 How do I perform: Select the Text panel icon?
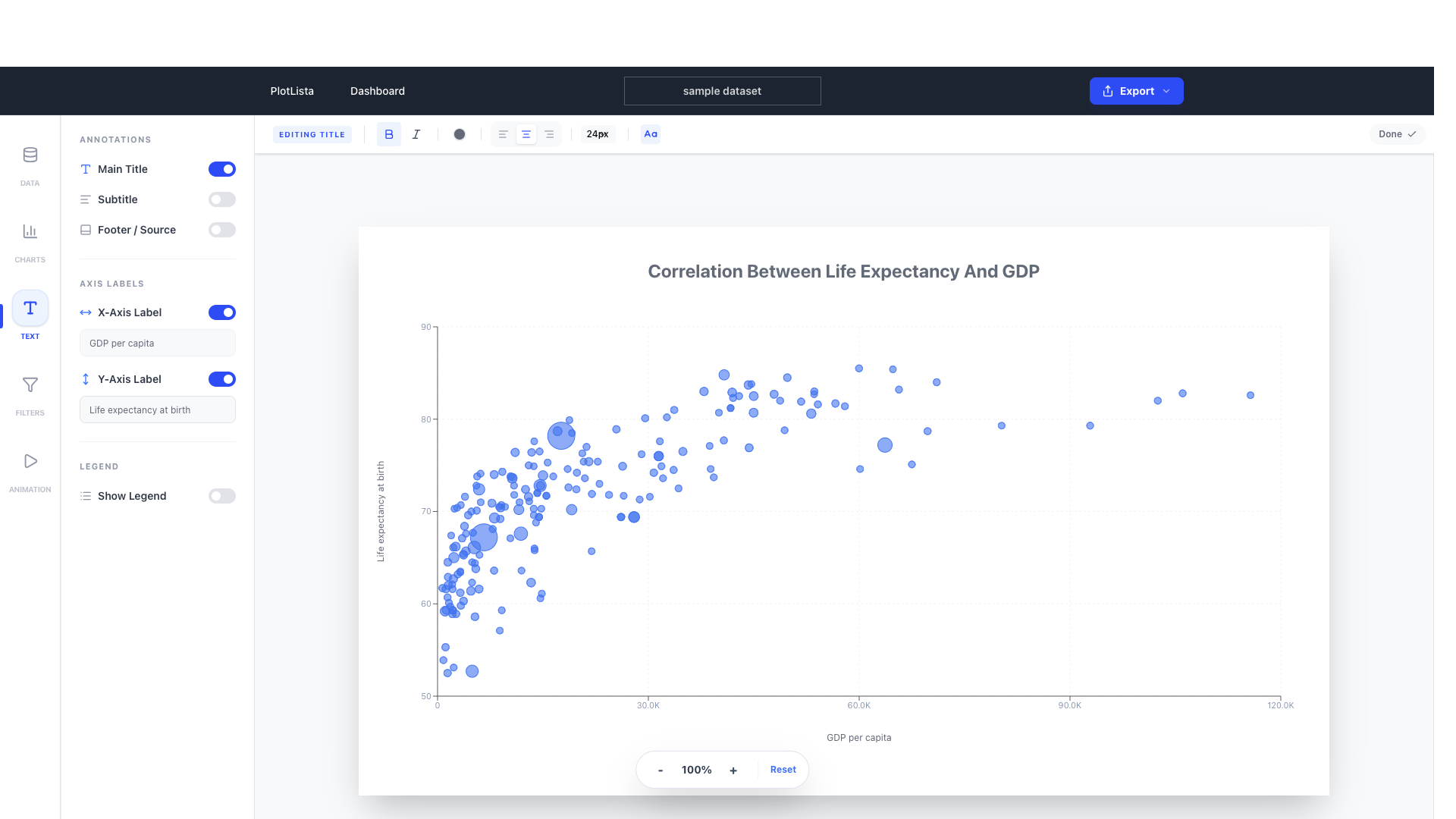(30, 309)
